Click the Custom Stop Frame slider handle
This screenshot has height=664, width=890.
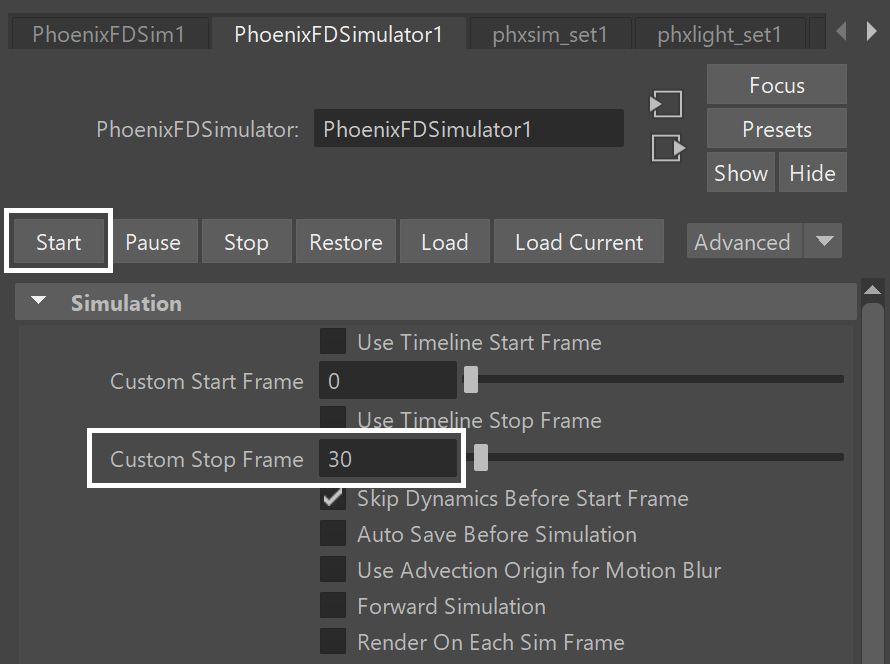[x=481, y=458]
